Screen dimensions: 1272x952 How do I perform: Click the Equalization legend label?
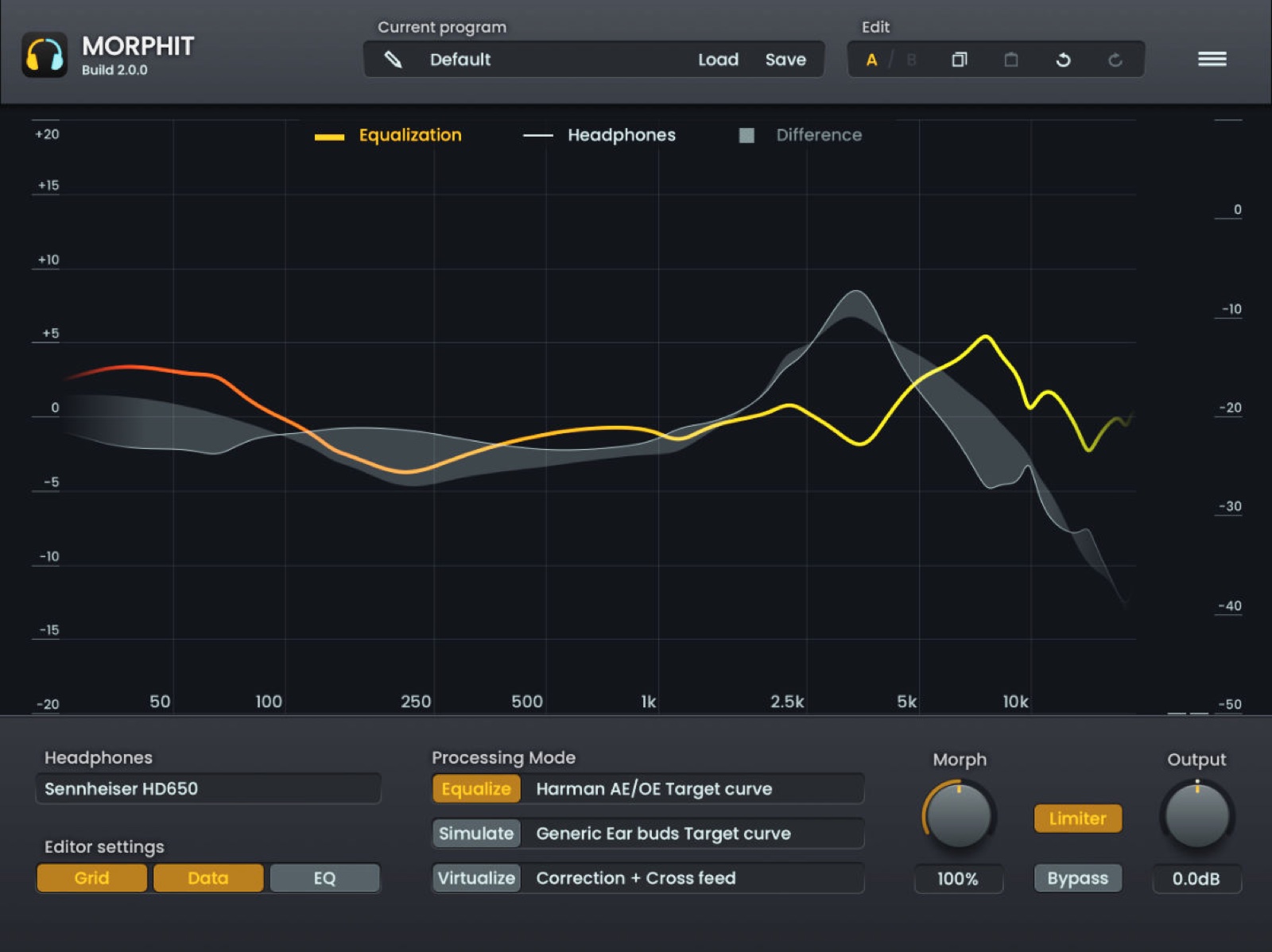point(410,135)
